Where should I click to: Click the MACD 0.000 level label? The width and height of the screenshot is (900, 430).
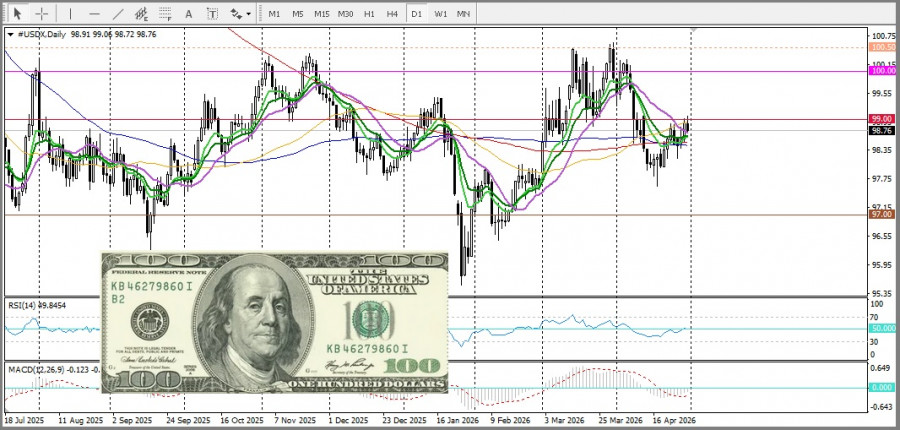pyautogui.click(x=883, y=388)
